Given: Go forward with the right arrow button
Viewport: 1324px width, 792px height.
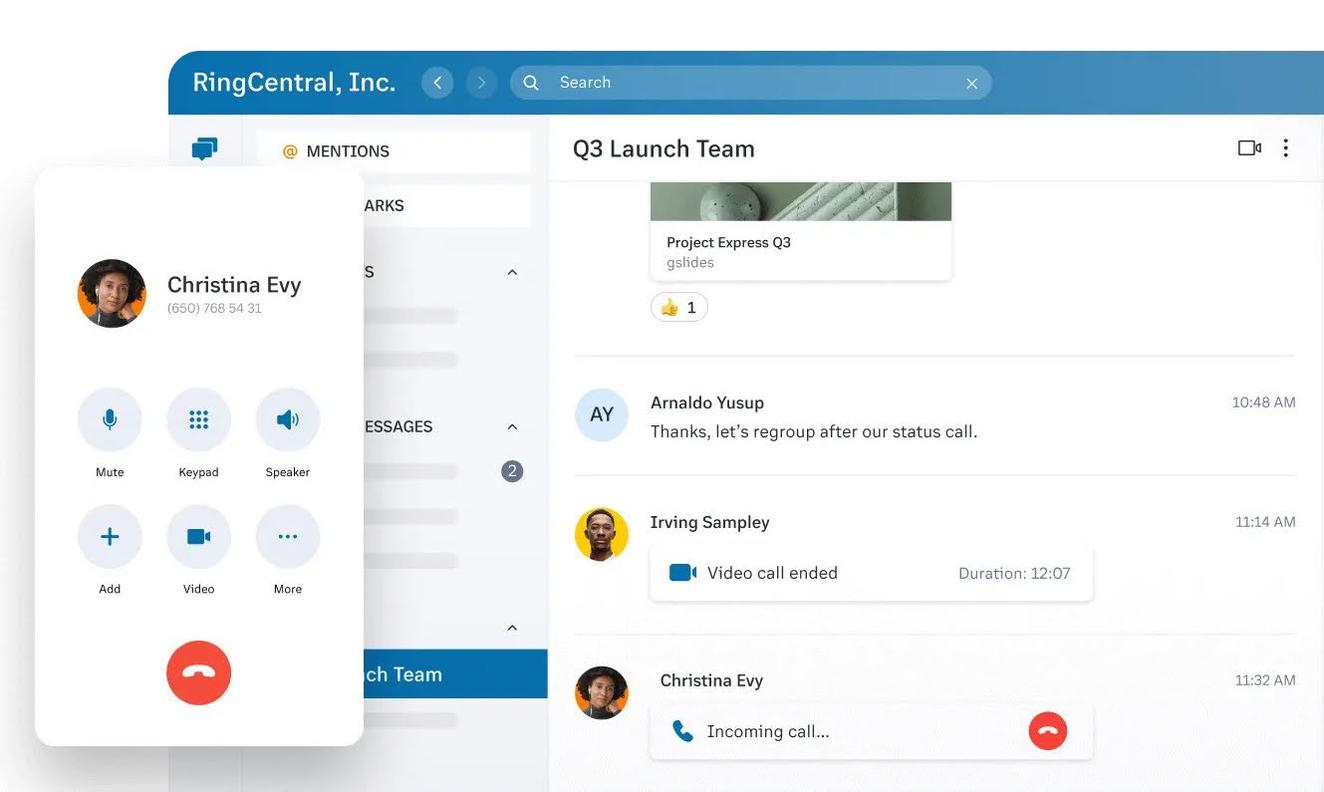Looking at the screenshot, I should (x=481, y=82).
